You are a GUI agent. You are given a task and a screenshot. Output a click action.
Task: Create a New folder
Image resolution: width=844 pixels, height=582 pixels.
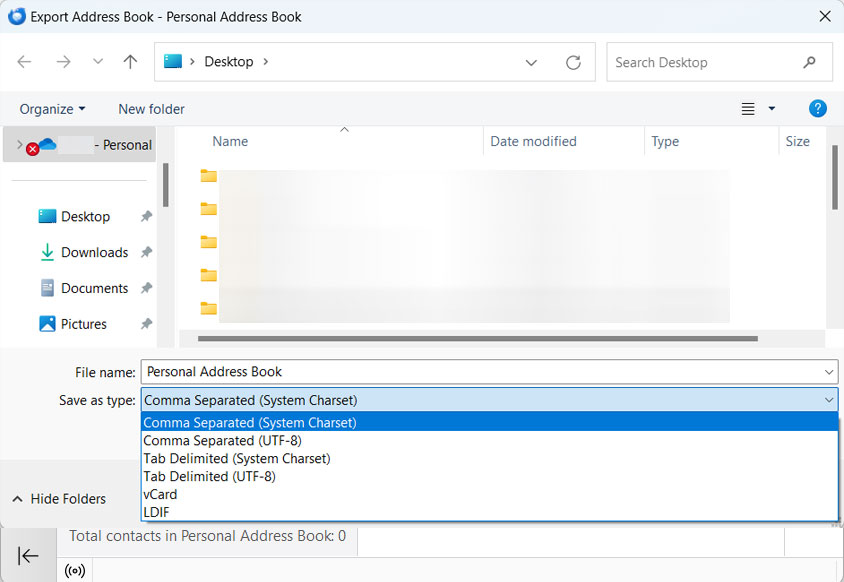[x=151, y=108]
